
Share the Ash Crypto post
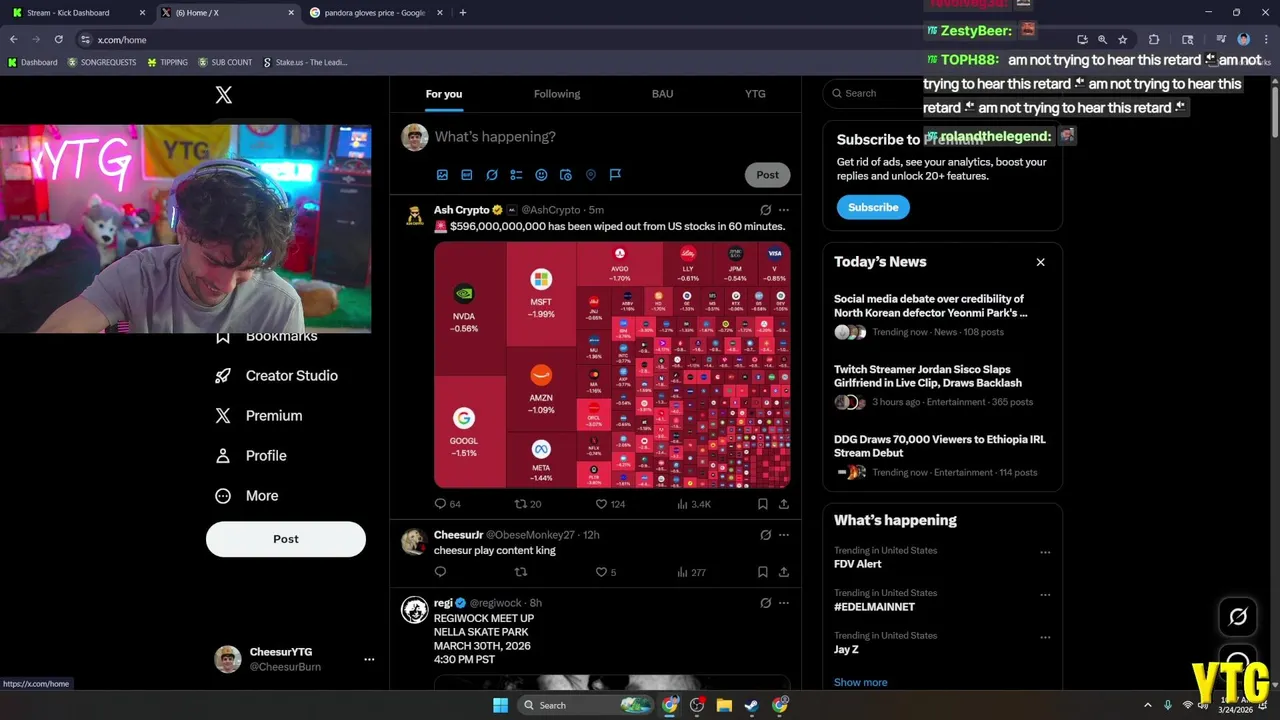(784, 504)
